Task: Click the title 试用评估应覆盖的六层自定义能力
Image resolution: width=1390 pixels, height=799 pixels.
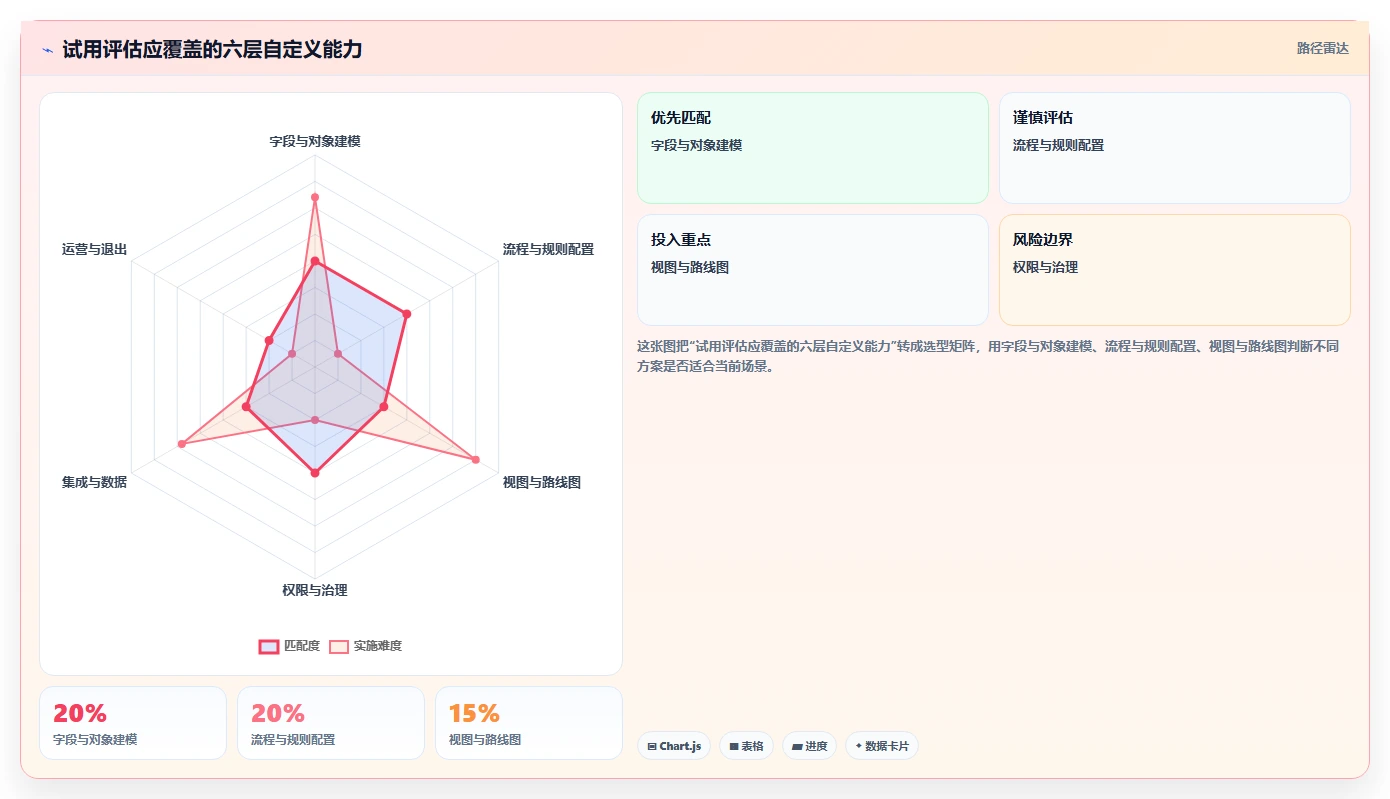Action: (212, 49)
